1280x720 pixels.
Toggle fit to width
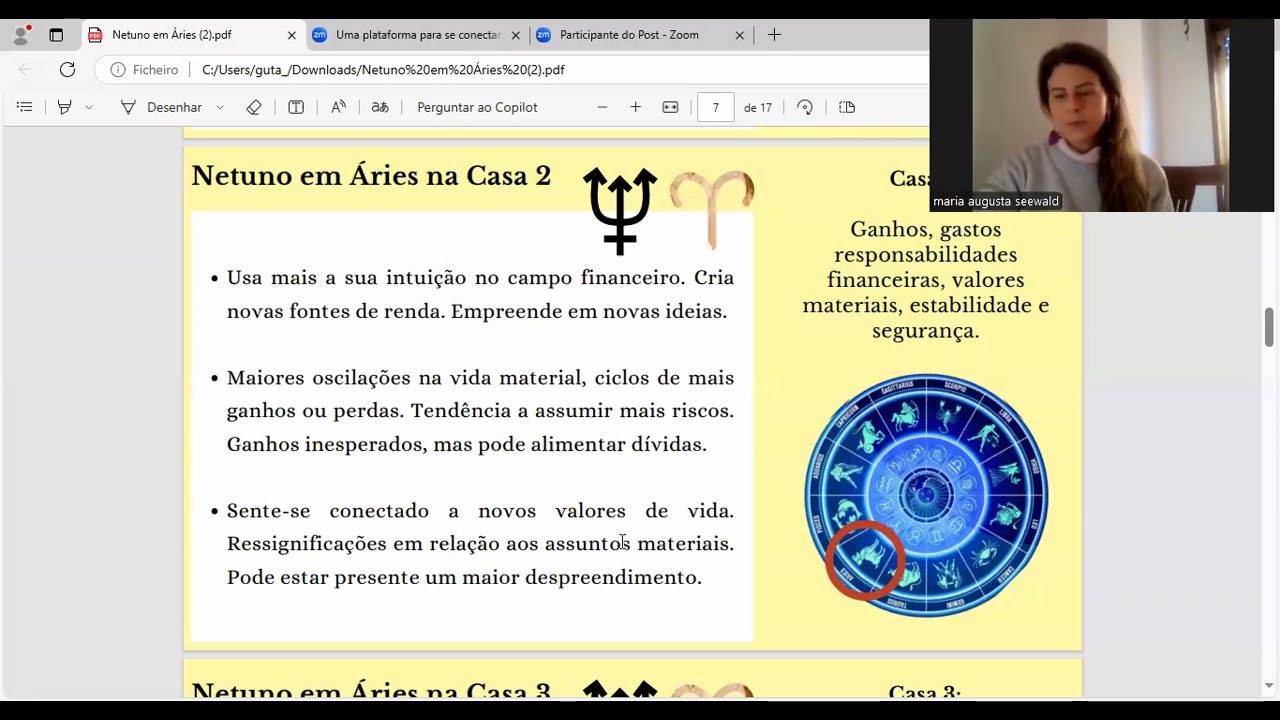coord(670,107)
